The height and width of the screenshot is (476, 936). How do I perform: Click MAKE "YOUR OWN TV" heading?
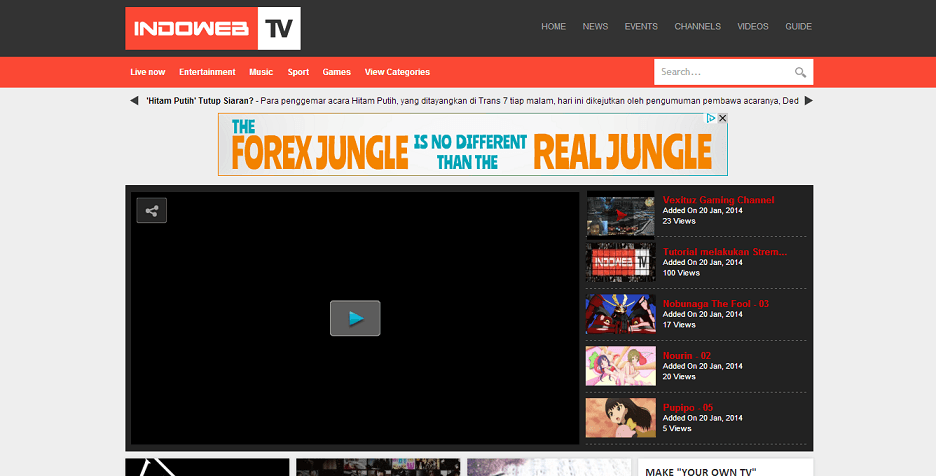tap(701, 472)
